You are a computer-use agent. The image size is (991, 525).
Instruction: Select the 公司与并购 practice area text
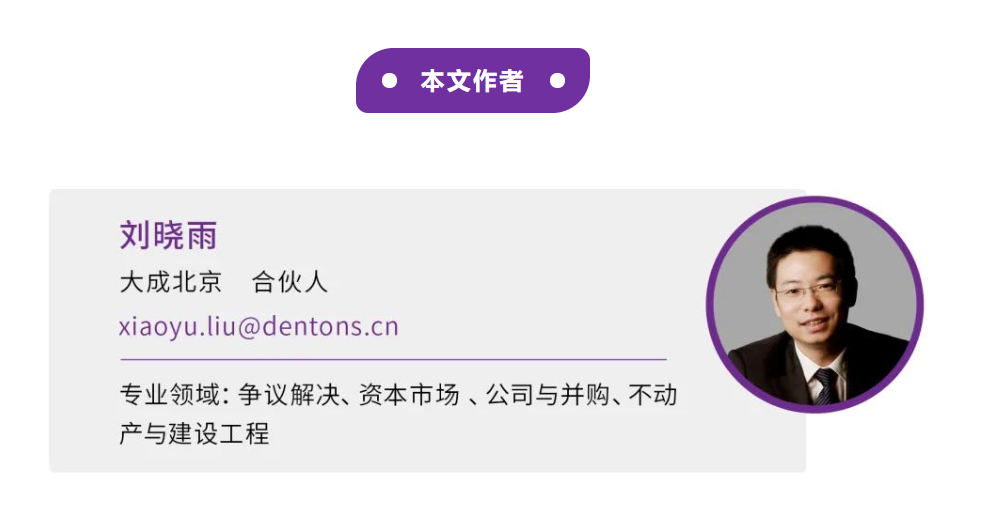[548, 395]
